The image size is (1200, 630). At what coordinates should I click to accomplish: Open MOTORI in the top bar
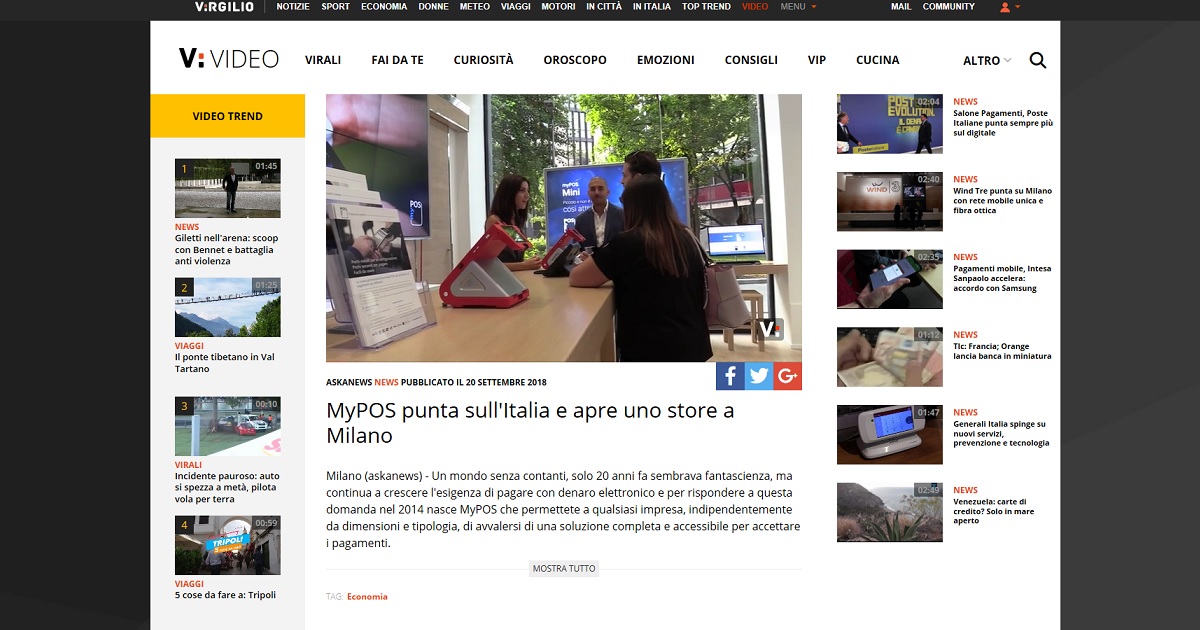[558, 7]
